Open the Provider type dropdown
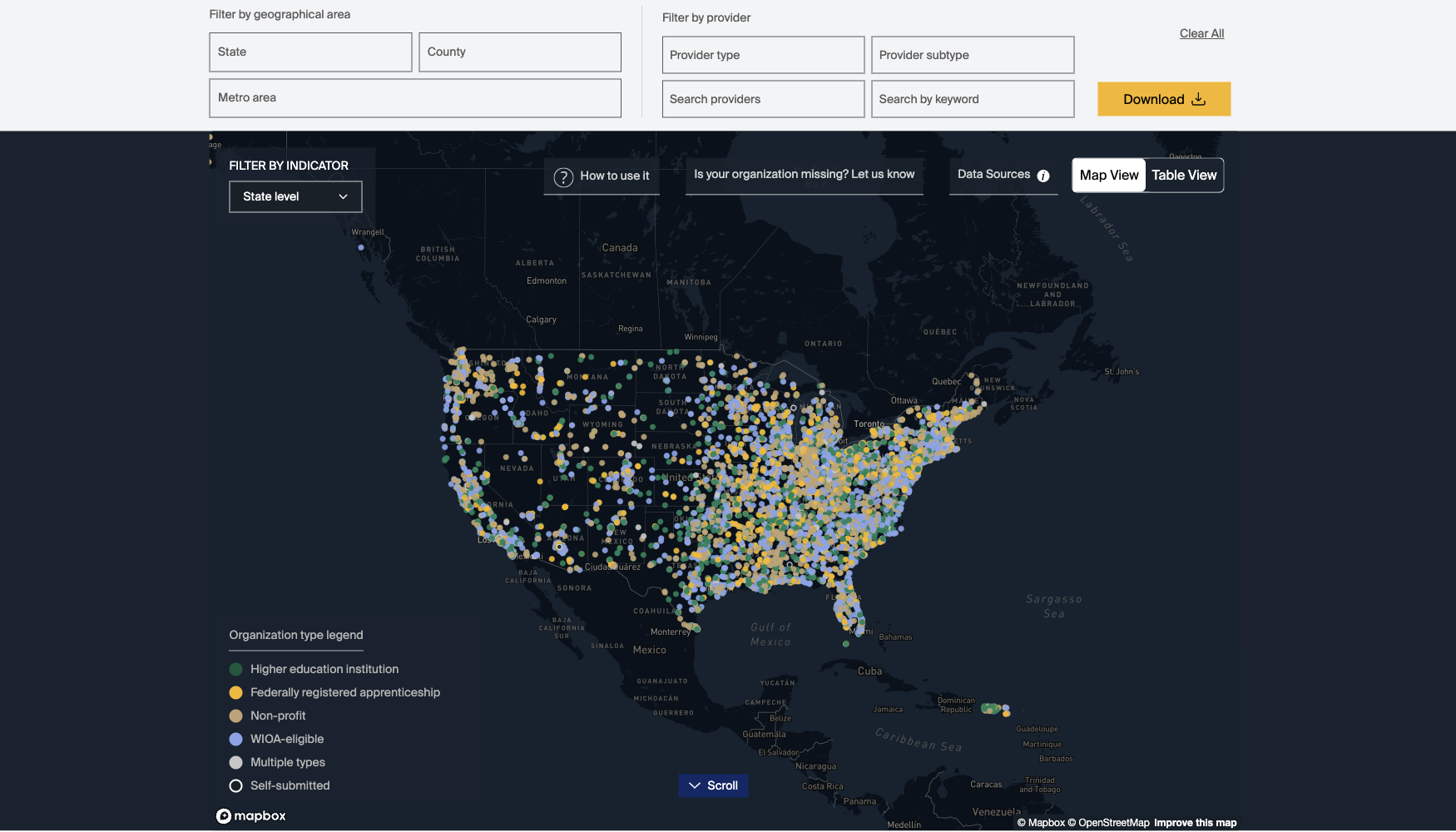This screenshot has width=1456, height=832. tap(763, 55)
